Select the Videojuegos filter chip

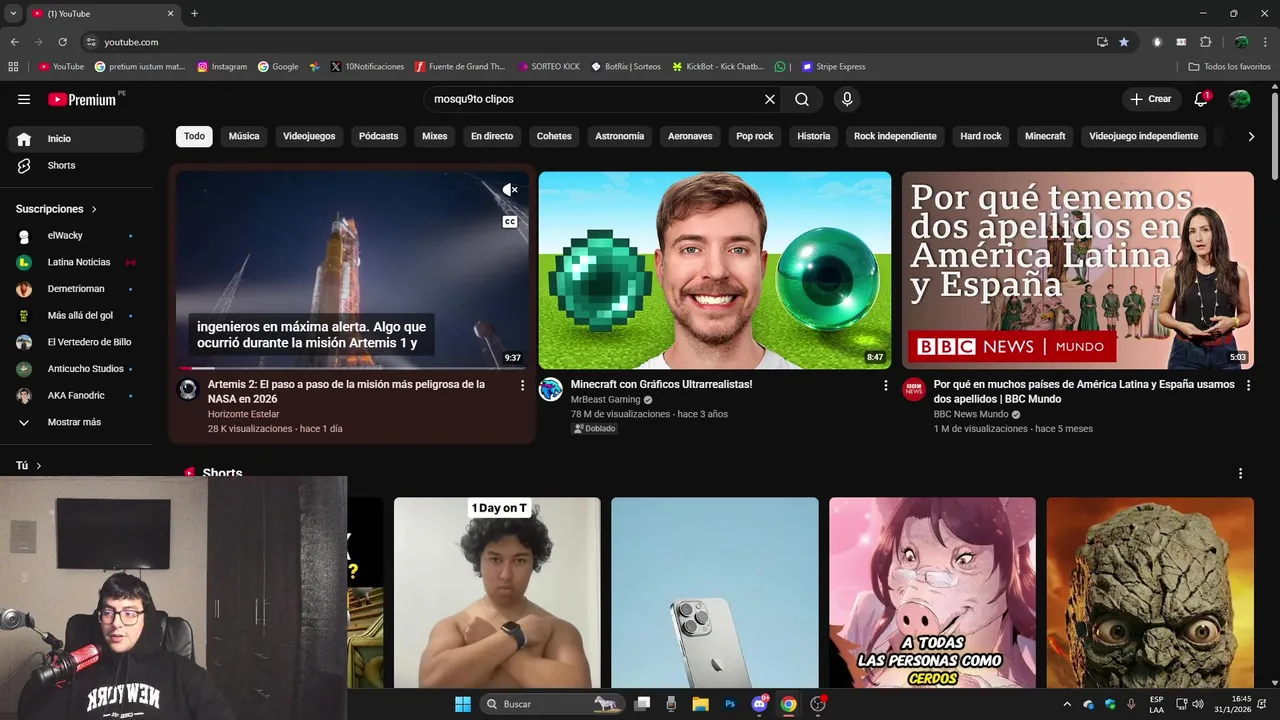[309, 136]
